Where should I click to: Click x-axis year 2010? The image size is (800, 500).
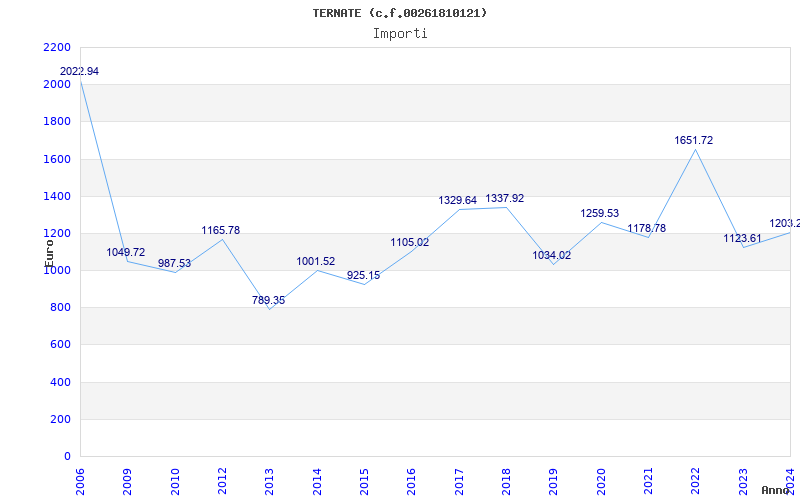tap(175, 482)
